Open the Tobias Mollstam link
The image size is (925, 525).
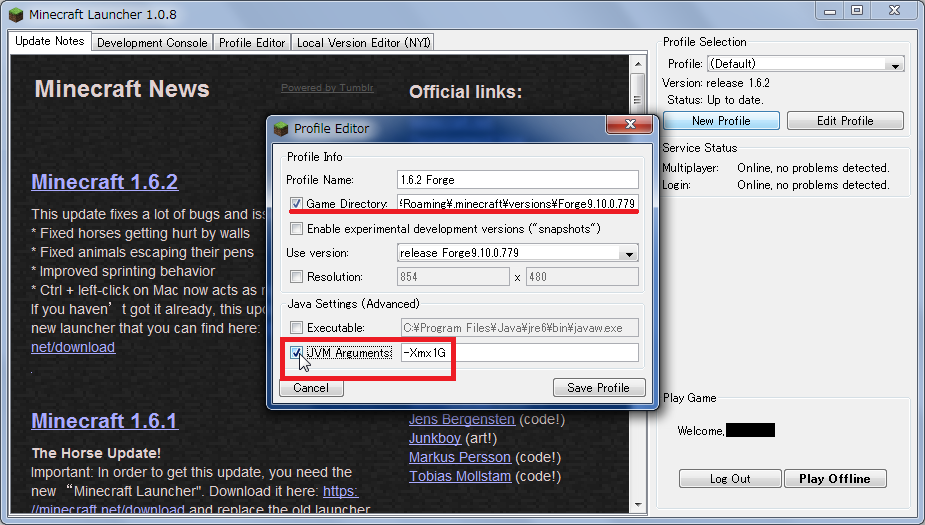[460, 476]
